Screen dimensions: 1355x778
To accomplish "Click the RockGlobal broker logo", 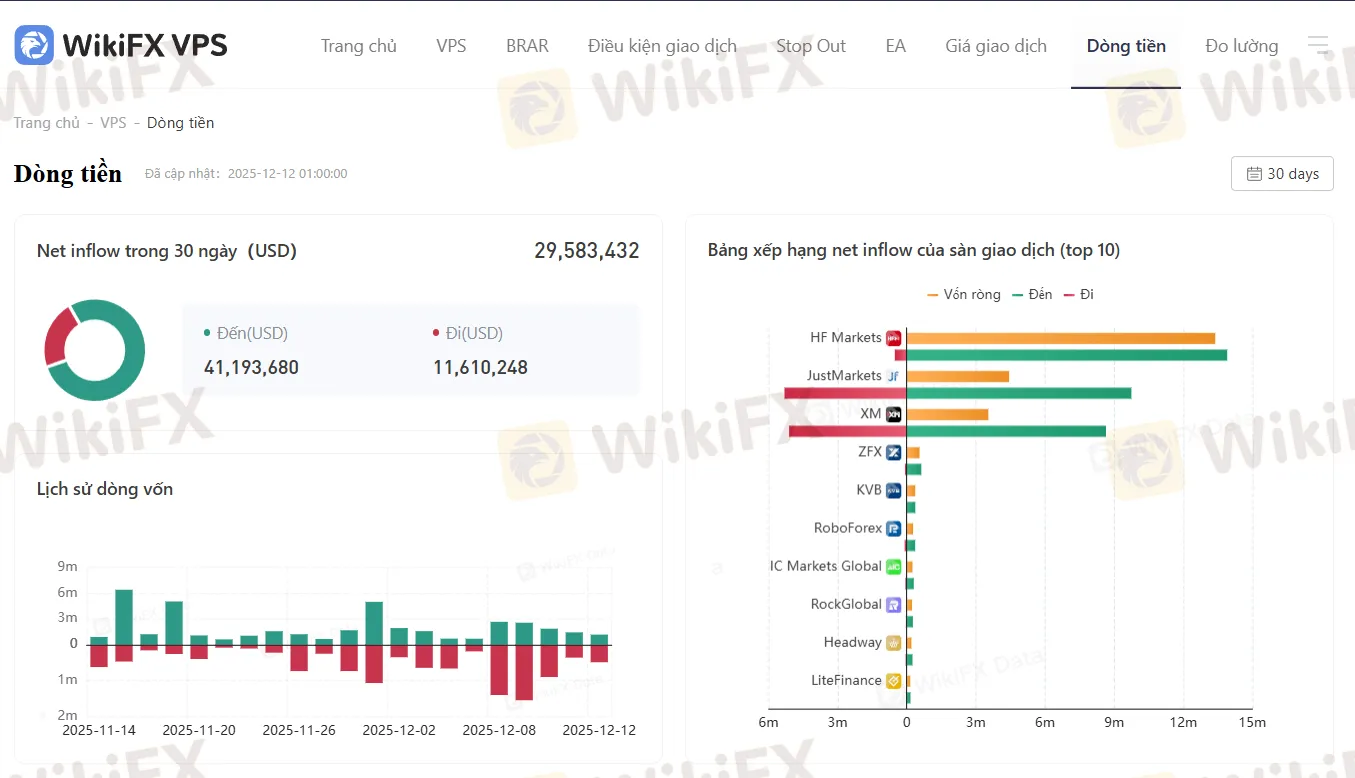I will [x=894, y=604].
